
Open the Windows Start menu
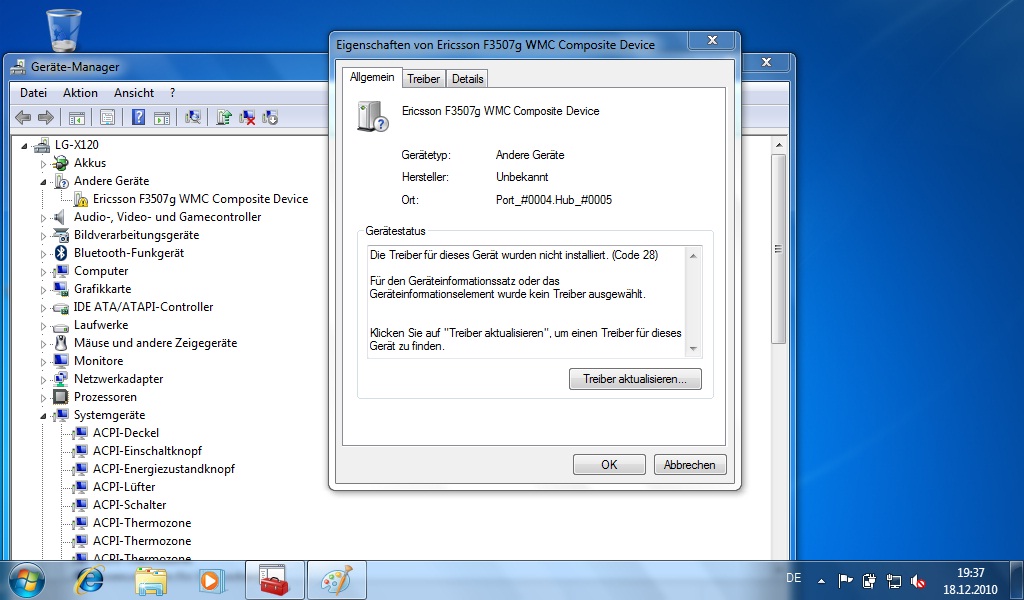click(27, 580)
